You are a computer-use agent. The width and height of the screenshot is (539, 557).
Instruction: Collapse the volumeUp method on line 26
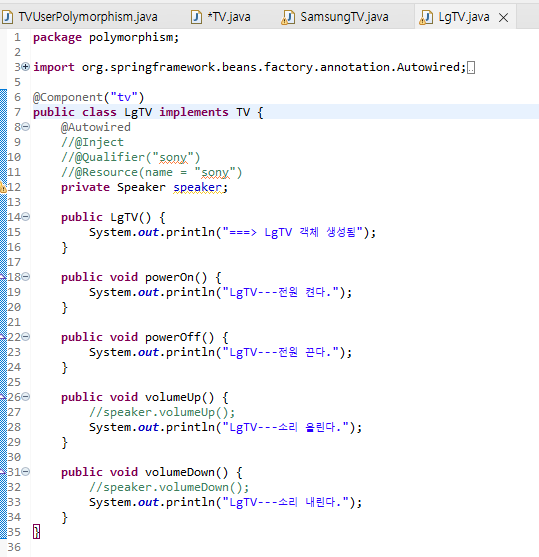[x=26, y=396]
